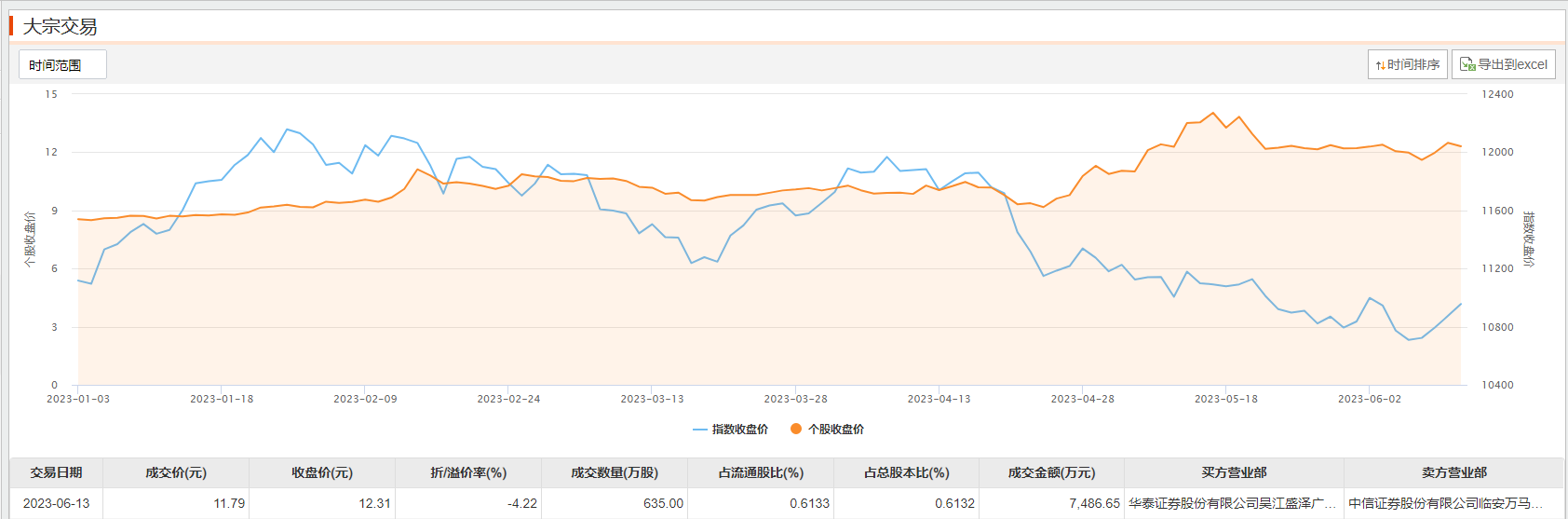Toggle the 个股收盘价 legend series
This screenshot has width=1568, height=519.
pos(827,430)
